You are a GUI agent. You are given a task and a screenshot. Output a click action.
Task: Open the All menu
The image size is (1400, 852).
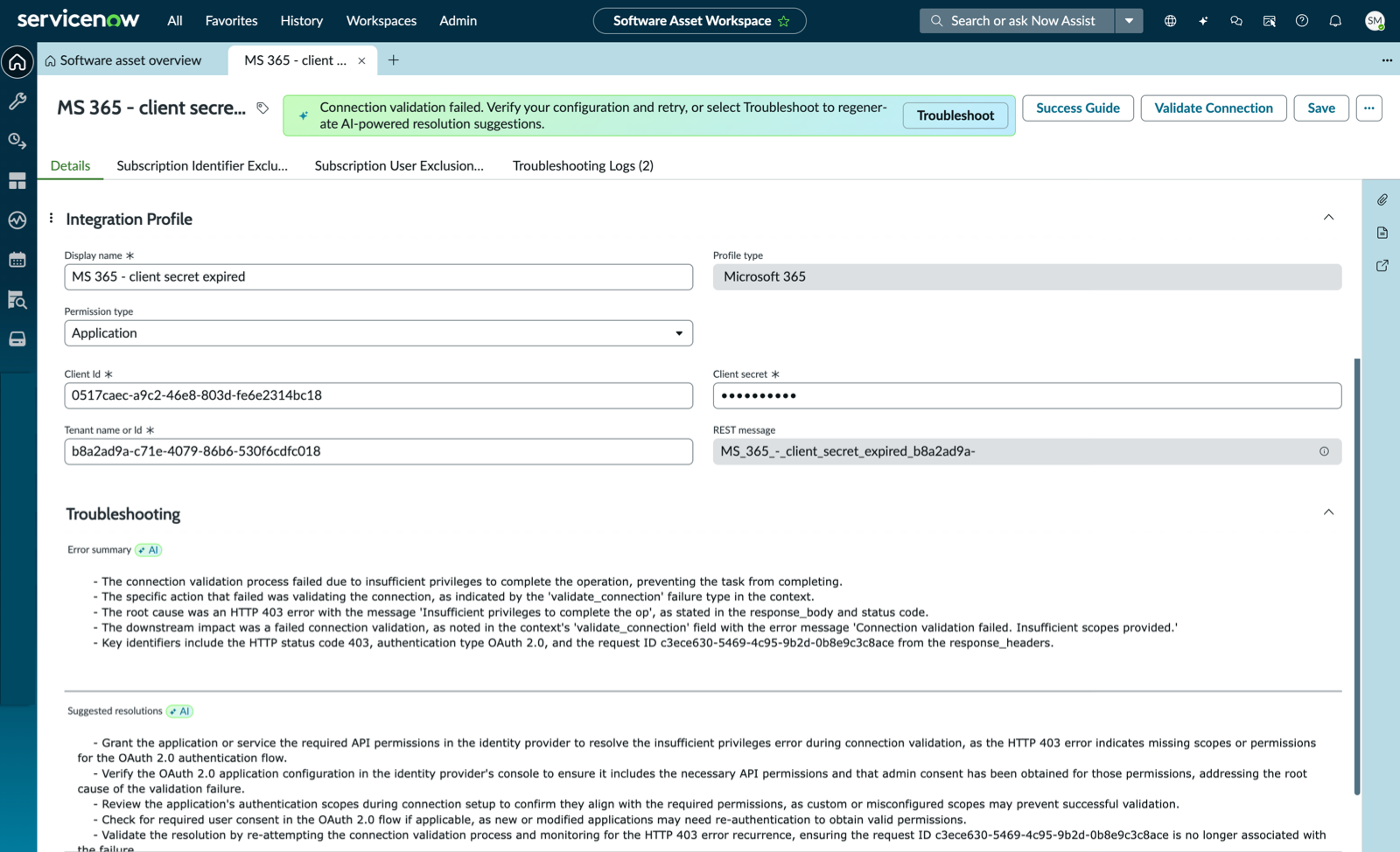(x=175, y=21)
